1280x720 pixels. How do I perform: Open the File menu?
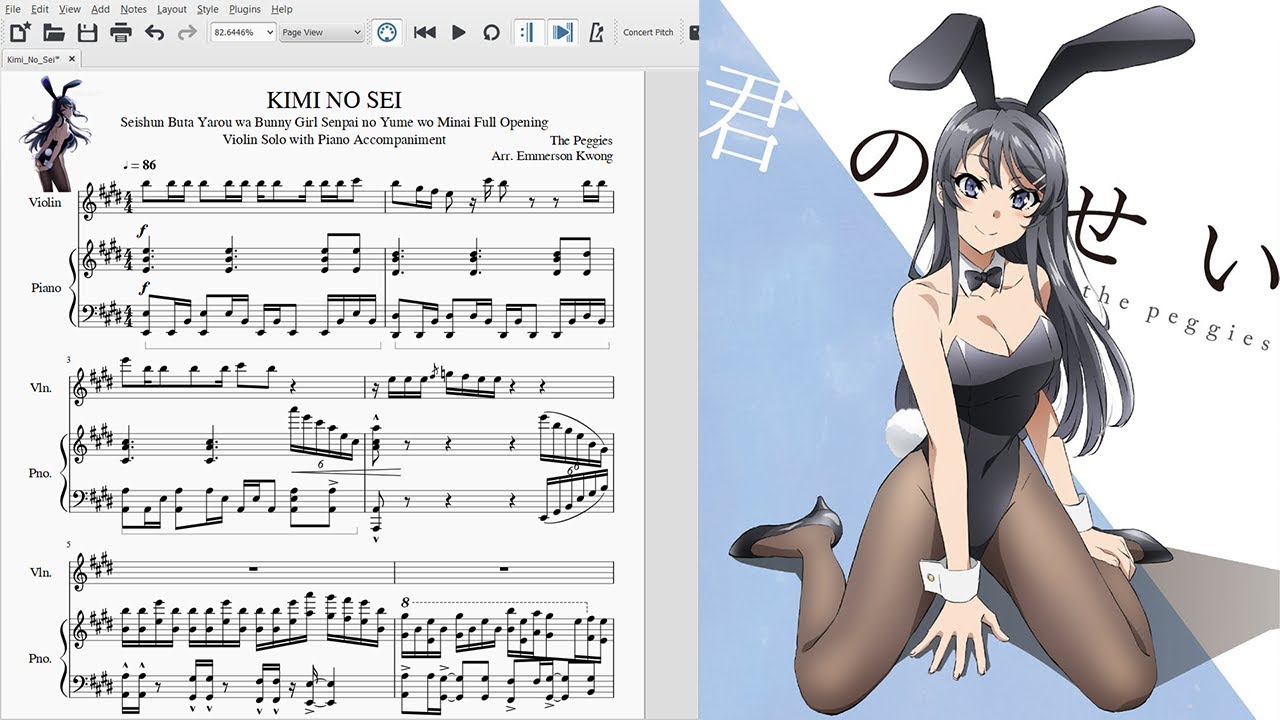pos(13,9)
